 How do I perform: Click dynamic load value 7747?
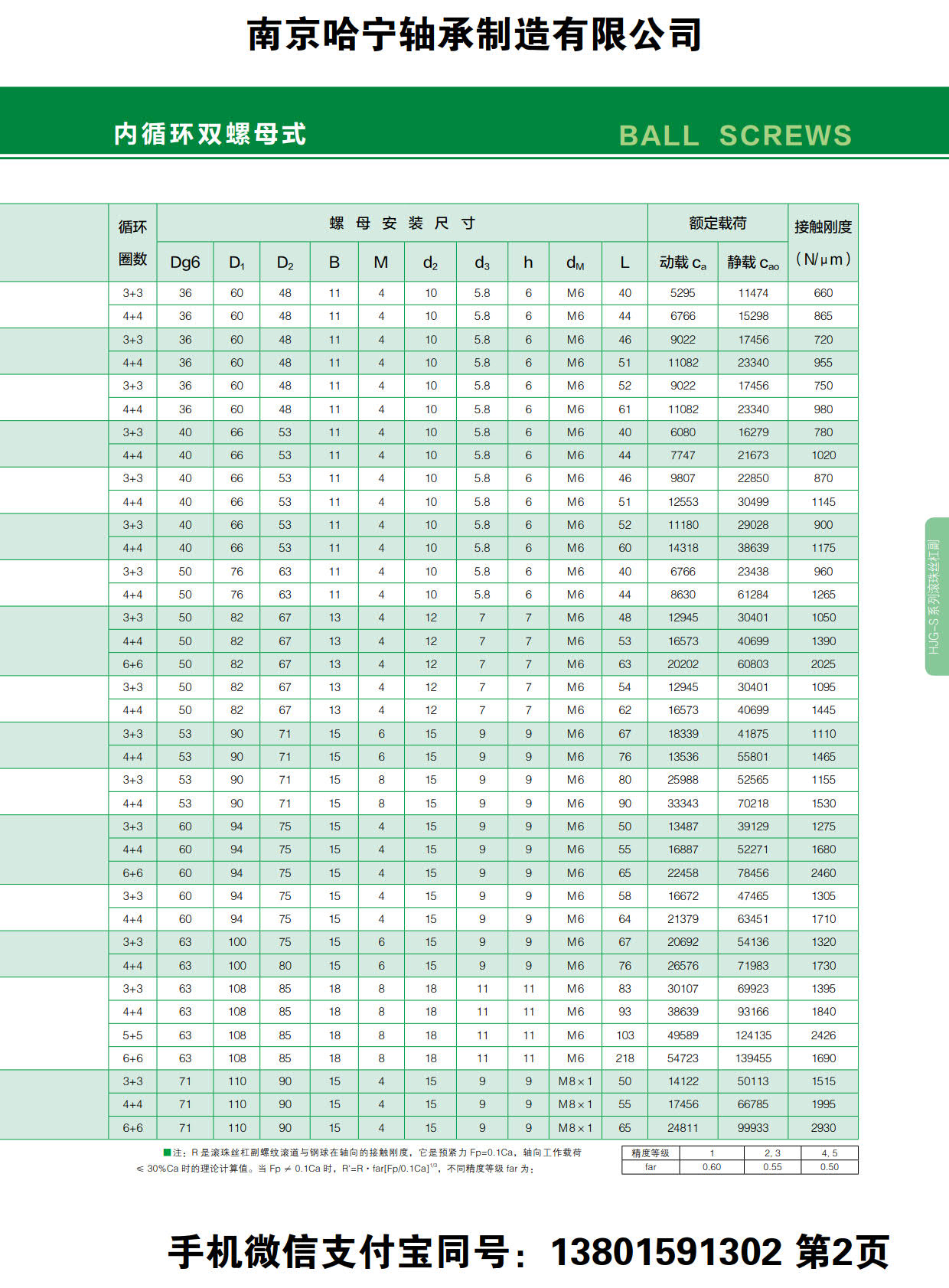pyautogui.click(x=683, y=455)
